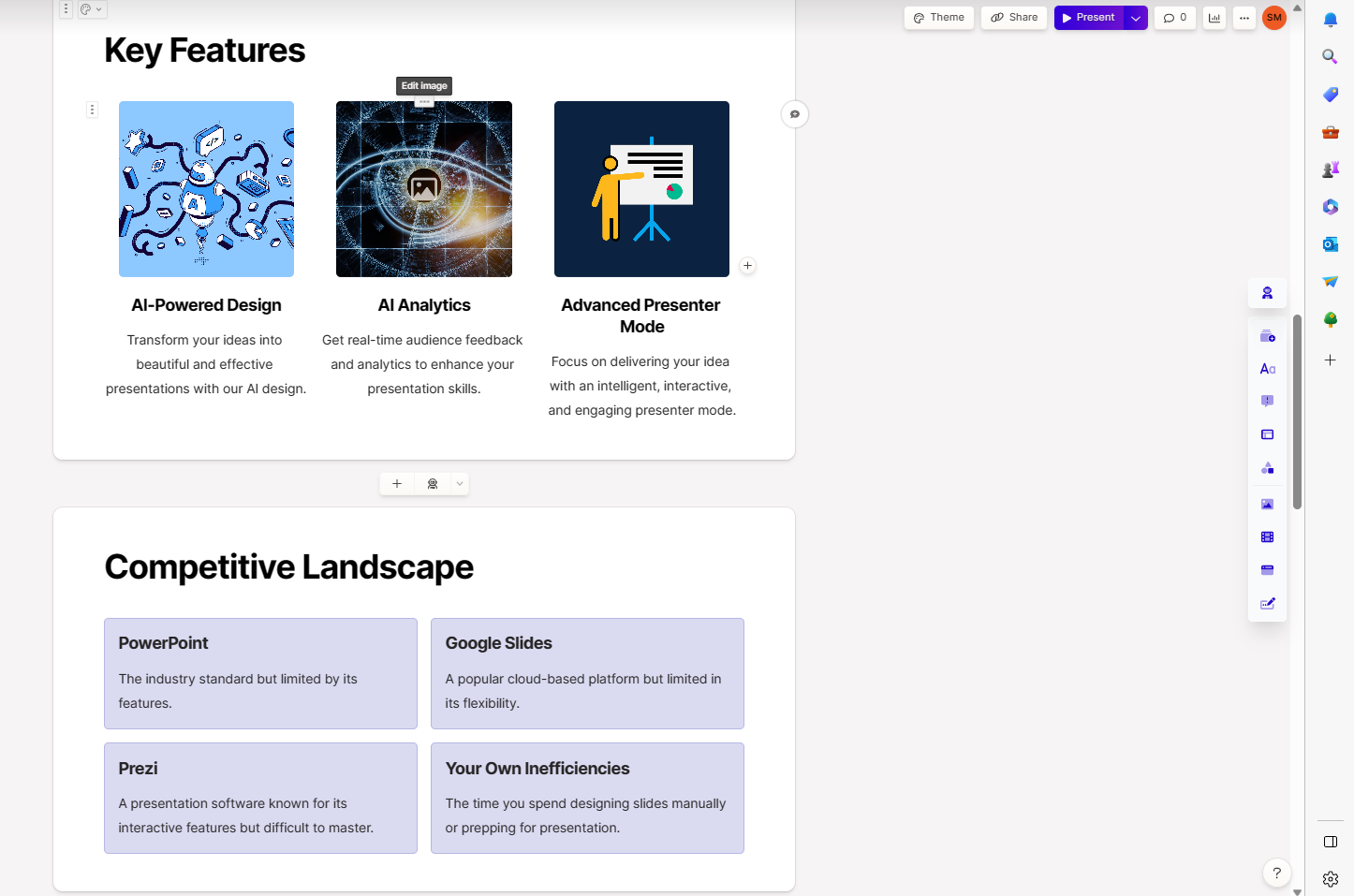Viewport: 1354px width, 896px height.
Task: Select the Google Slides box title
Action: point(498,643)
